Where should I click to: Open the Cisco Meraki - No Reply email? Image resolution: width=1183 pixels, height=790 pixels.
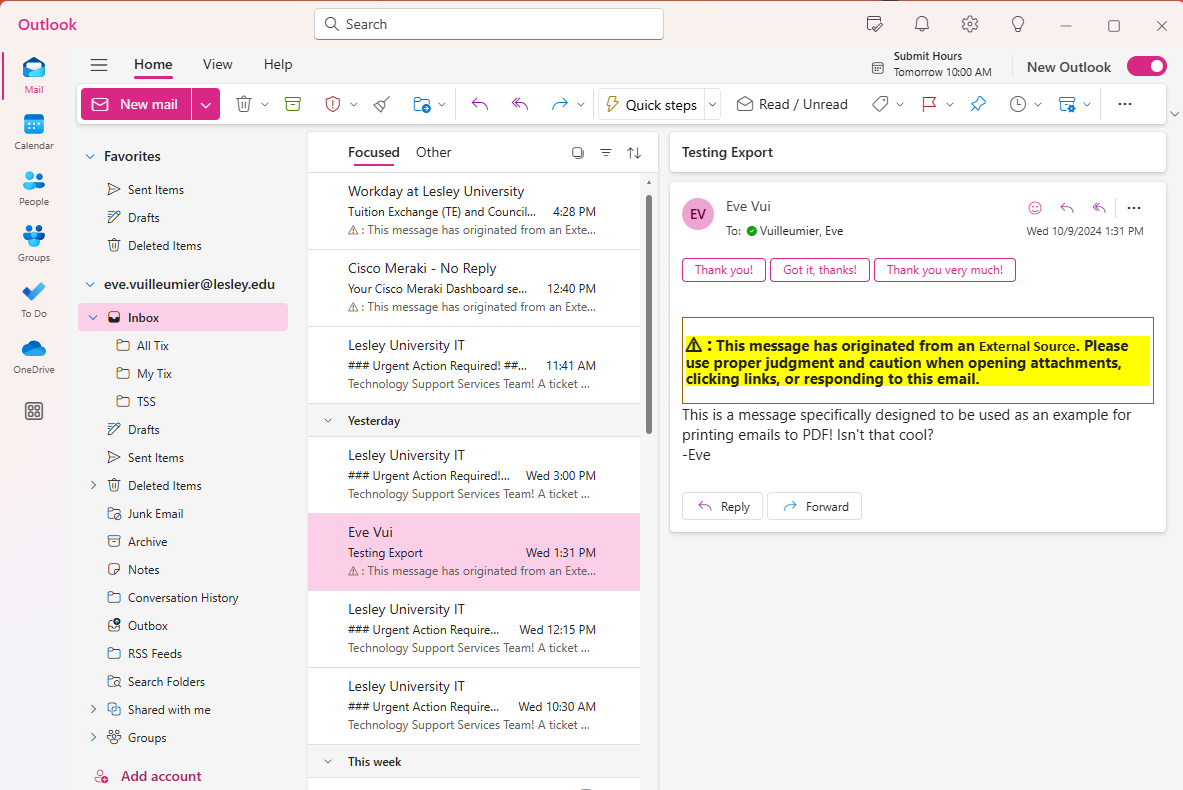pyautogui.click(x=473, y=287)
